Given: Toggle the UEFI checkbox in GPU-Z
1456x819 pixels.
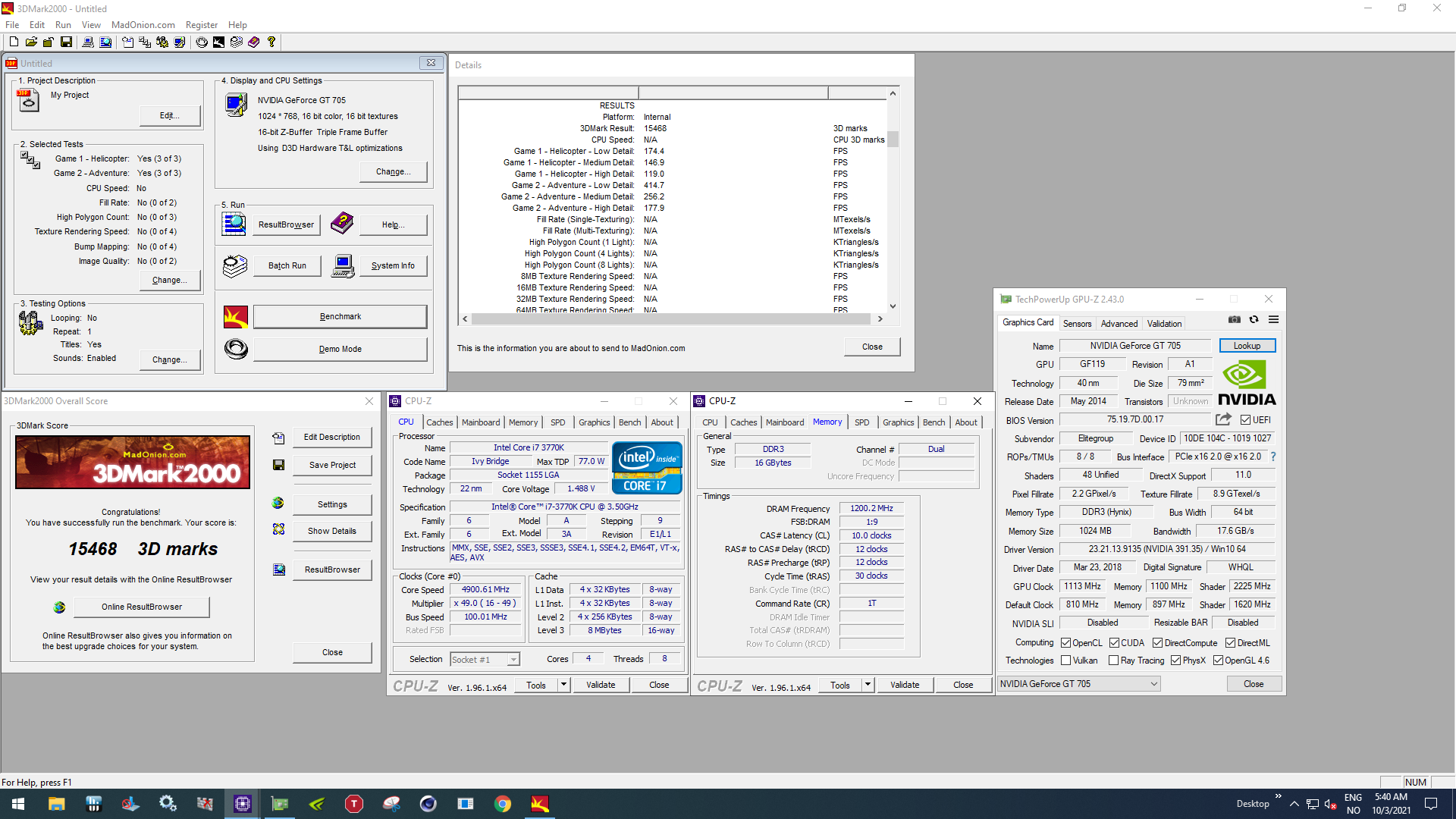Looking at the screenshot, I should pyautogui.click(x=1246, y=419).
